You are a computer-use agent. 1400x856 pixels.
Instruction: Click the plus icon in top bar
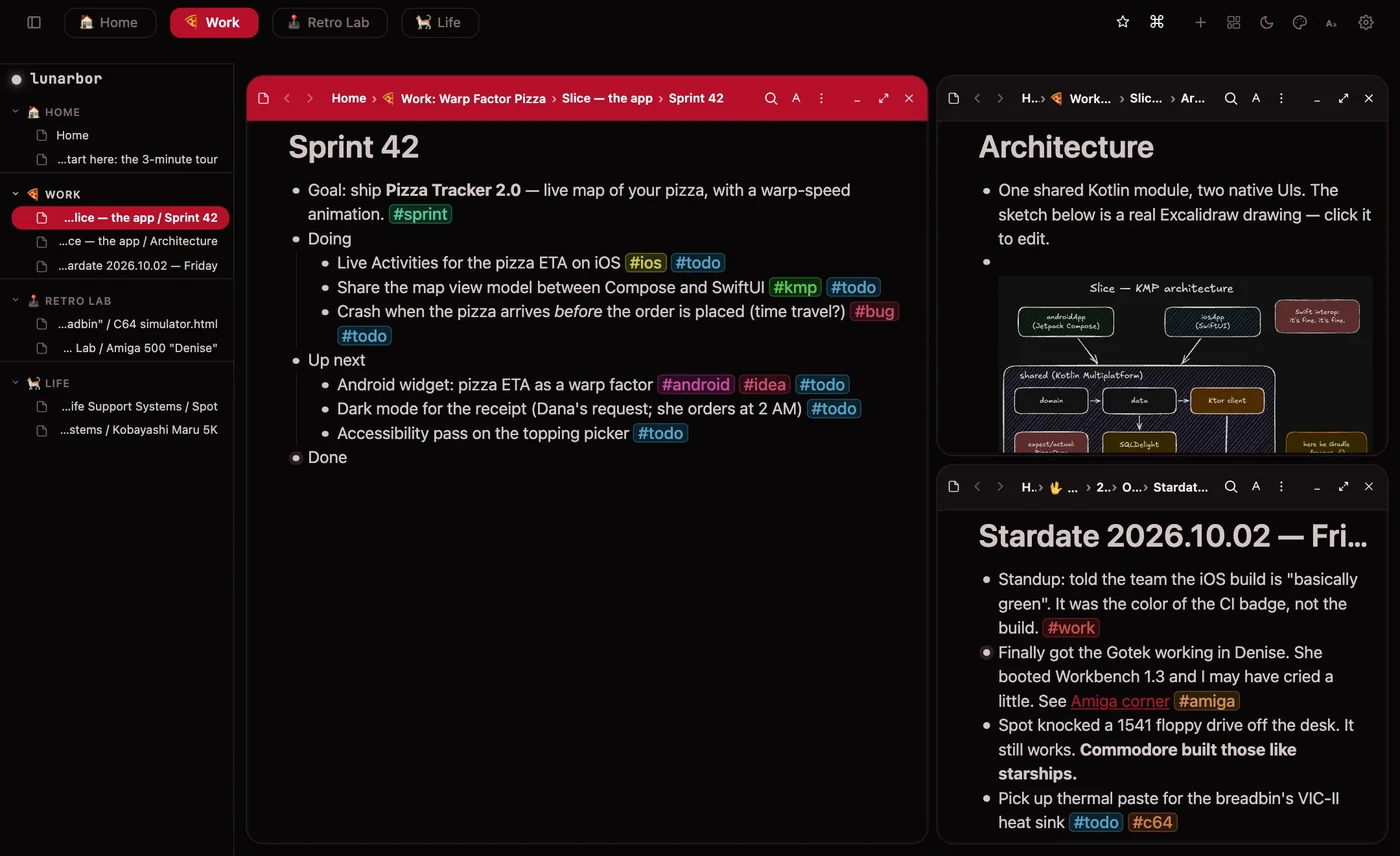[x=1200, y=22]
